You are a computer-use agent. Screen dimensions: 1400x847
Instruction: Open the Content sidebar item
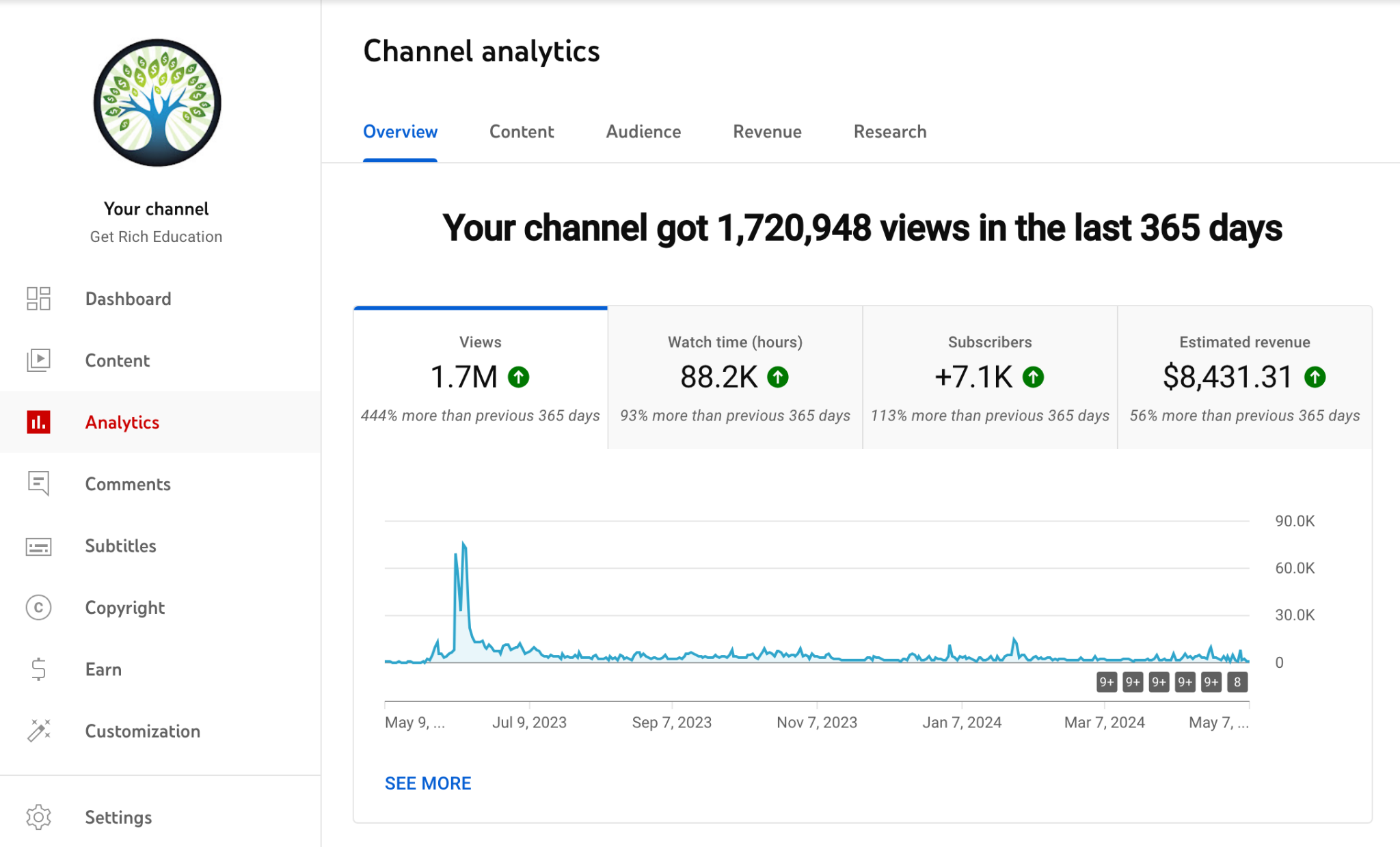pyautogui.click(x=160, y=360)
